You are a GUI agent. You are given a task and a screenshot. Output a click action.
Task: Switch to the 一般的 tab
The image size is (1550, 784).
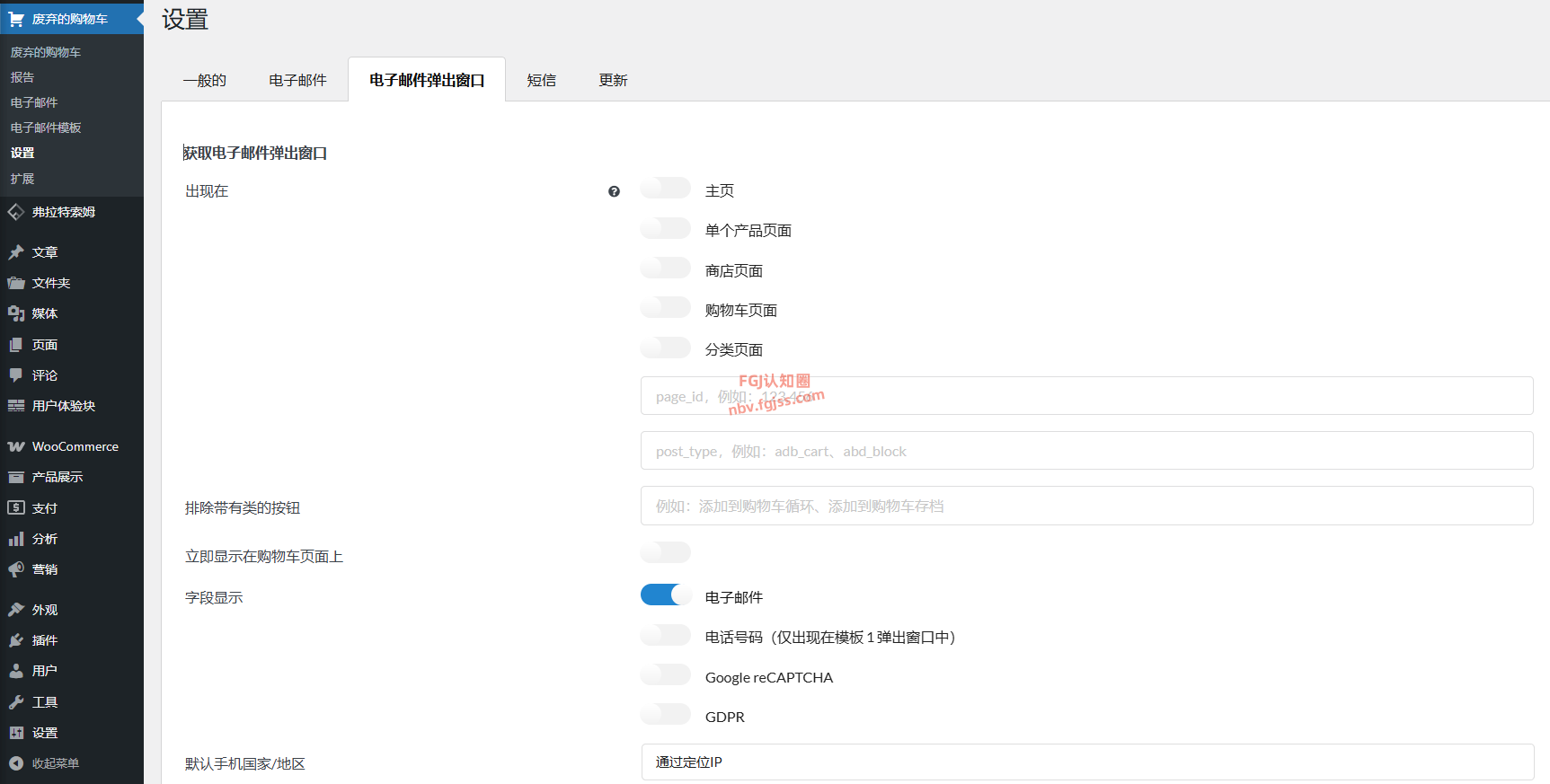click(205, 80)
